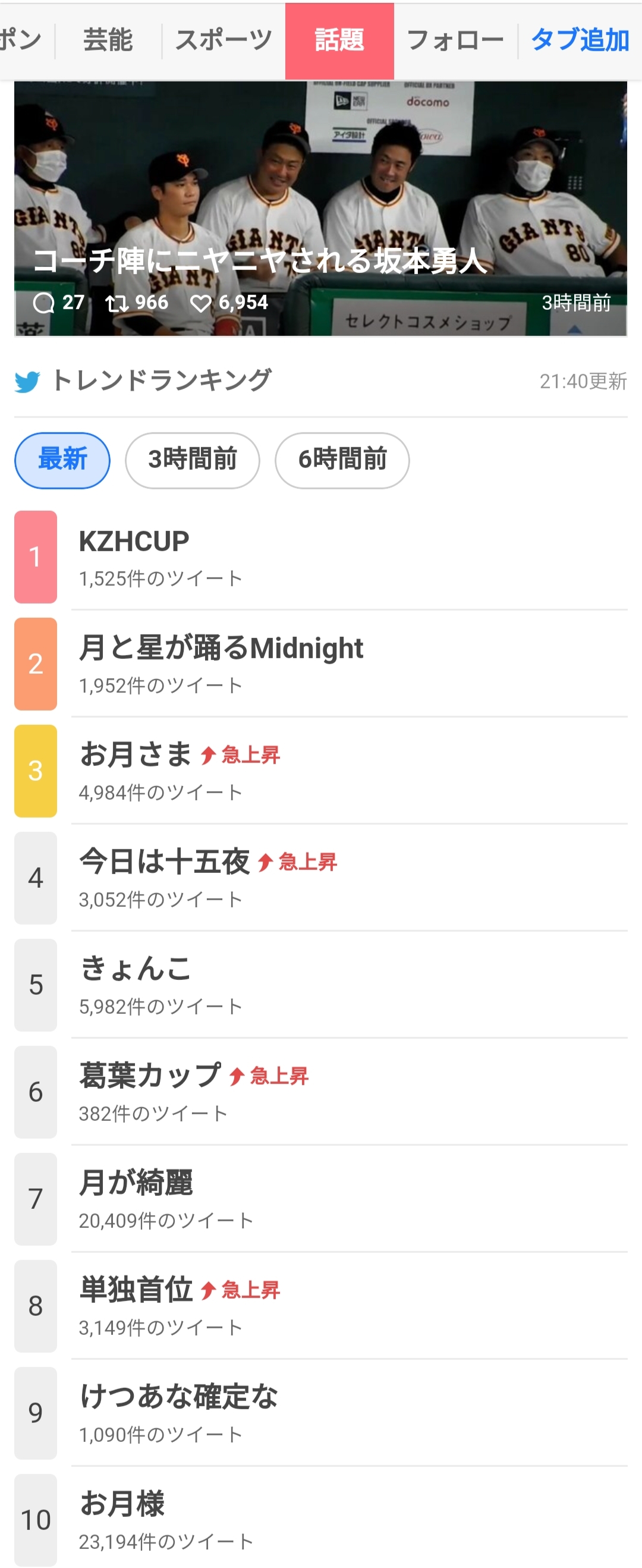Click the 急上昇 arrow beside お月さま

point(208,755)
